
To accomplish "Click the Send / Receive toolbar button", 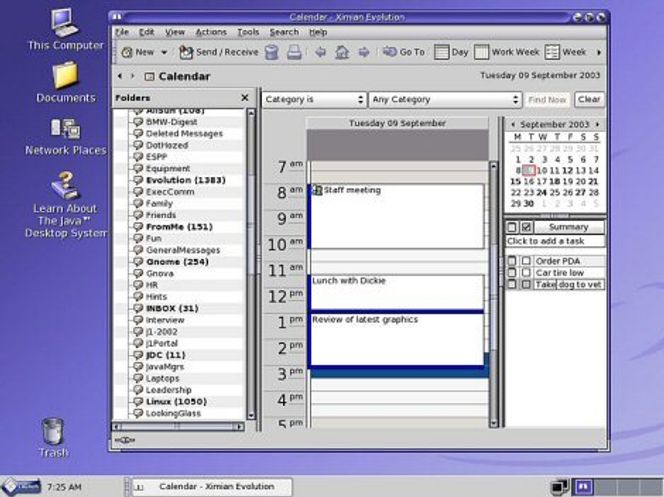I will 219,52.
